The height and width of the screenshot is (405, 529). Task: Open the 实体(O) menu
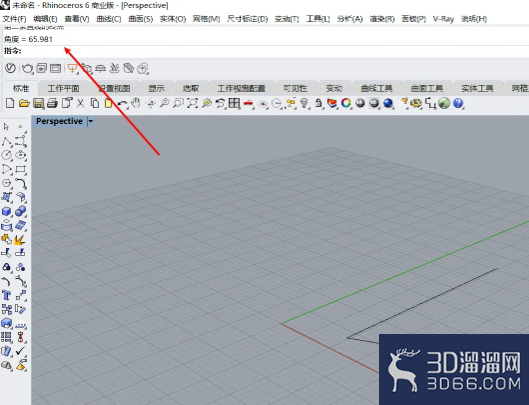click(x=173, y=19)
